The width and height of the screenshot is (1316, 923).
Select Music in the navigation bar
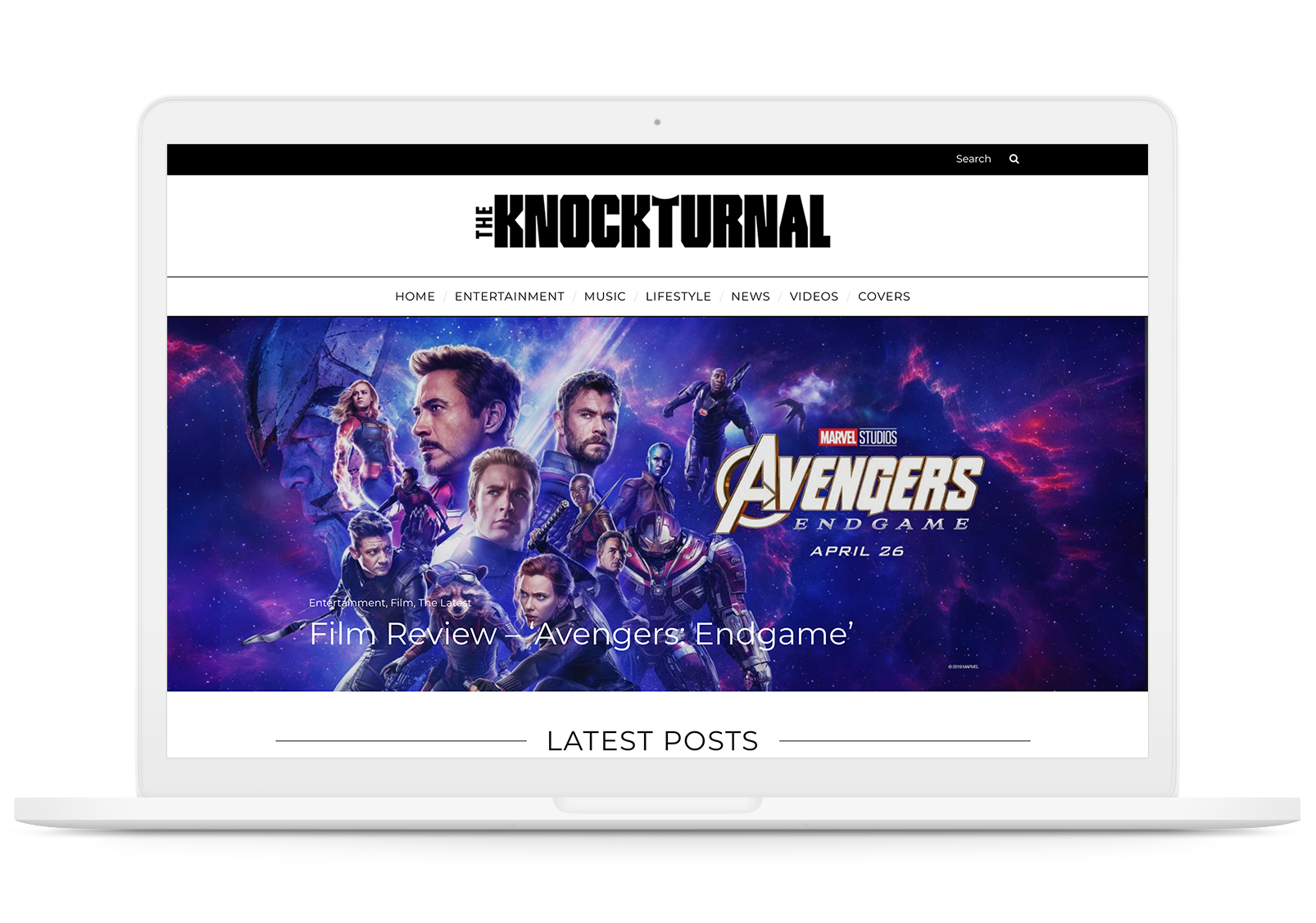[x=605, y=296]
